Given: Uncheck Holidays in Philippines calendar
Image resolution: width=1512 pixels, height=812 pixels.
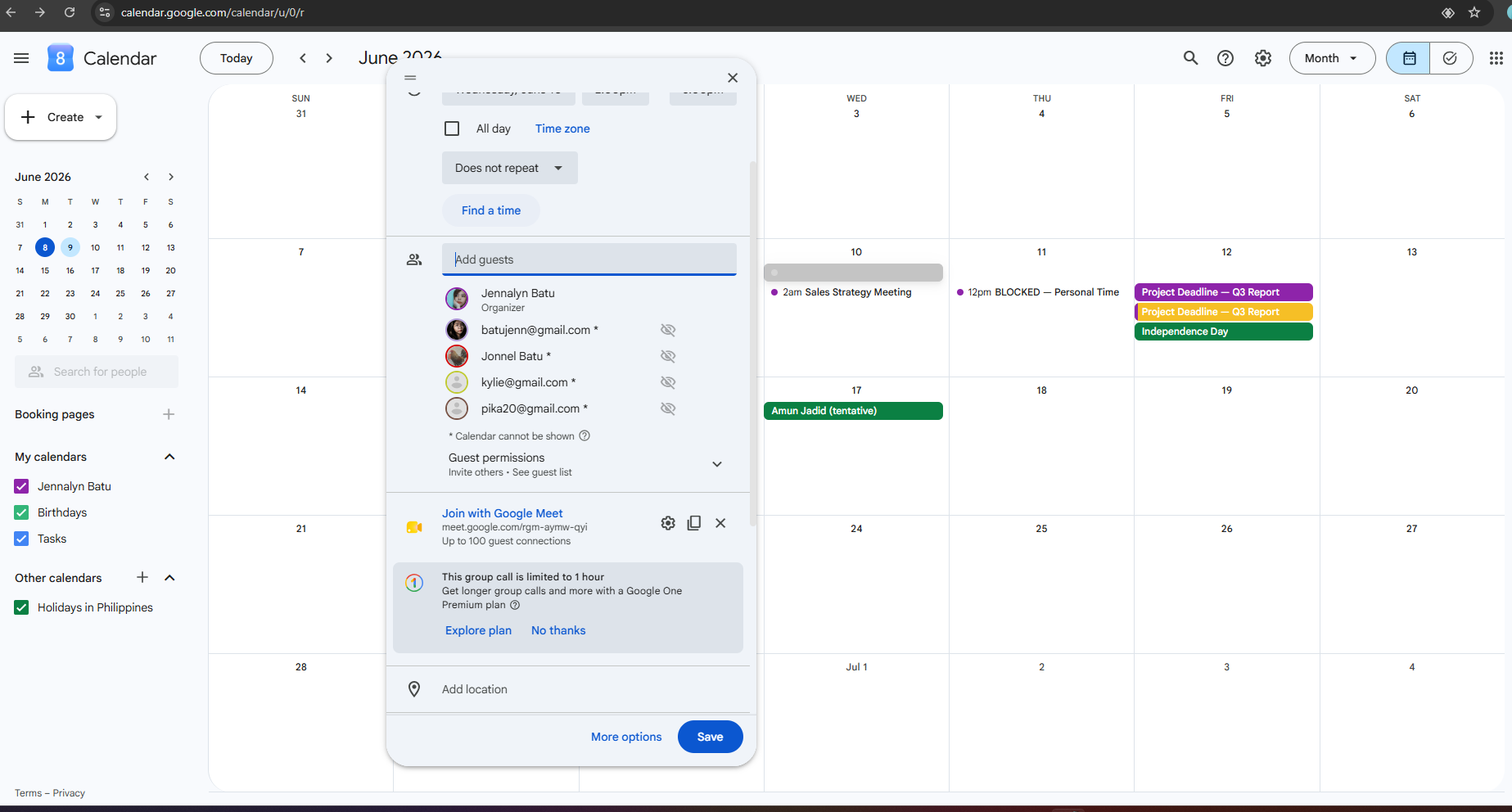Looking at the screenshot, I should tap(22, 607).
